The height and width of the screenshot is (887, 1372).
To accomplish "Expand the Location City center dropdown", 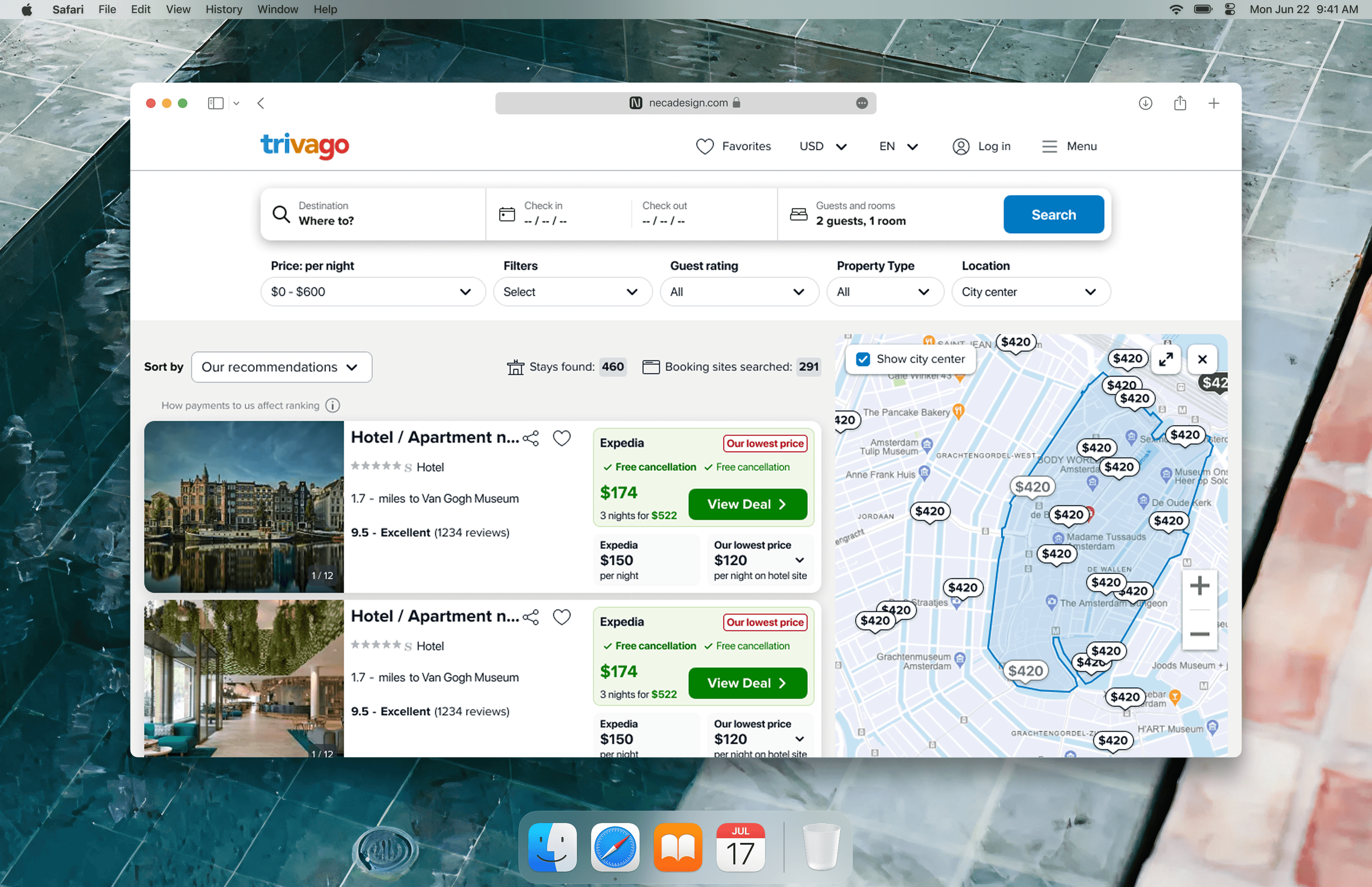I will pos(1030,291).
